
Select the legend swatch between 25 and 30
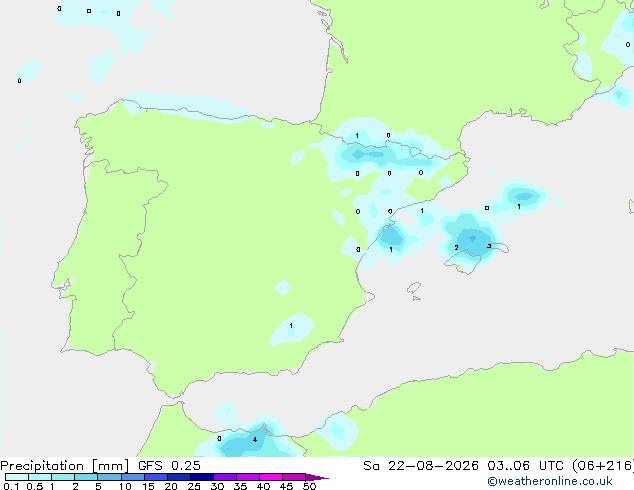(x=202, y=477)
